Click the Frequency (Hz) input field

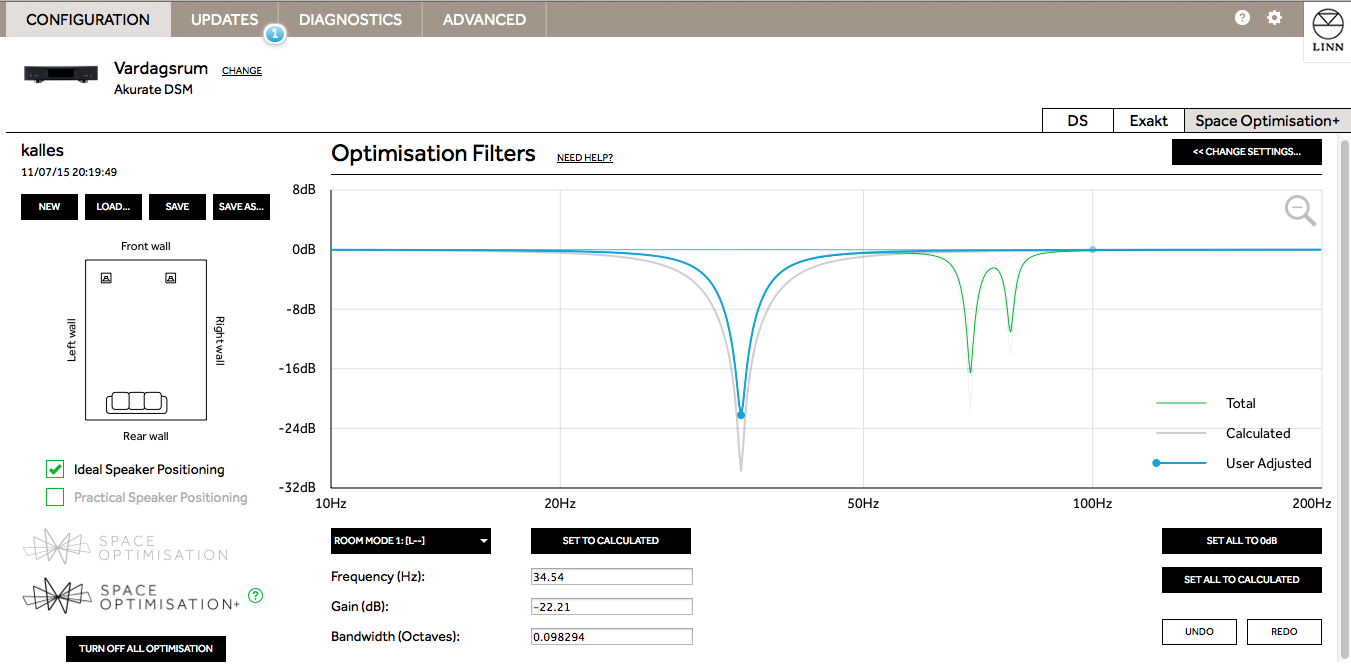tap(611, 577)
